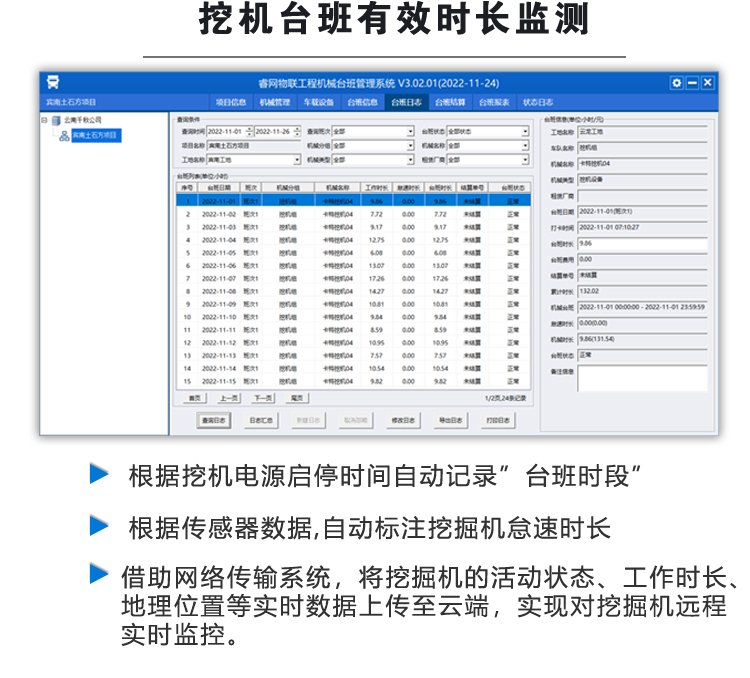Expand the 工地名称 combo box
The image size is (750, 678).
[x=297, y=159]
